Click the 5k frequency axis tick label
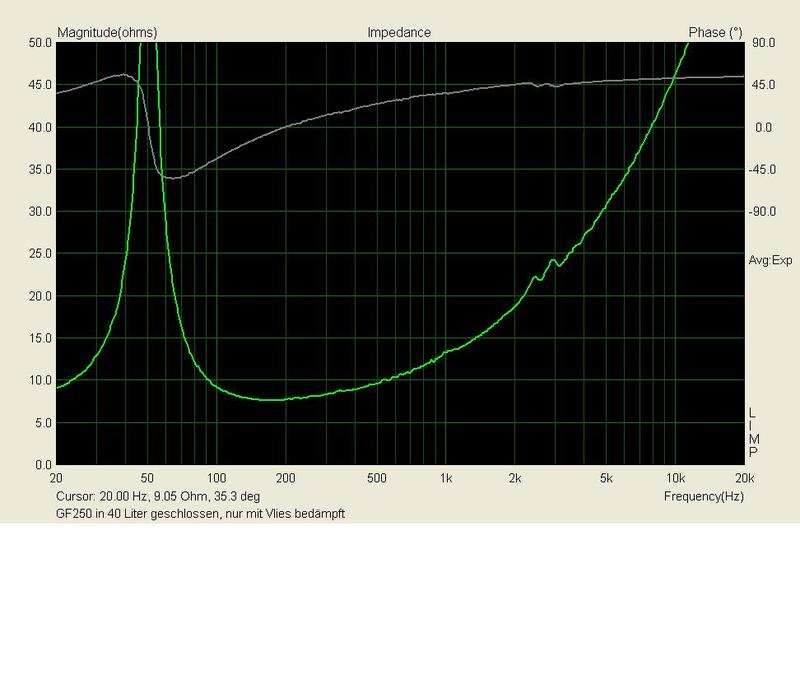The image size is (800, 675). pos(606,478)
